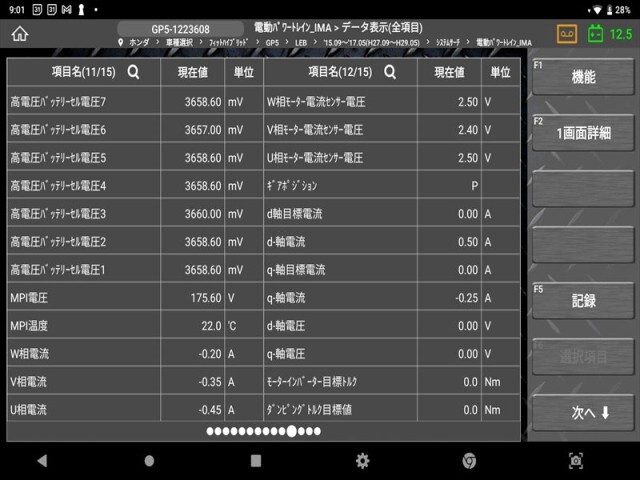Tap the greyed 選択項目 button
Viewport: 640px width, 480px height.
pyautogui.click(x=583, y=357)
